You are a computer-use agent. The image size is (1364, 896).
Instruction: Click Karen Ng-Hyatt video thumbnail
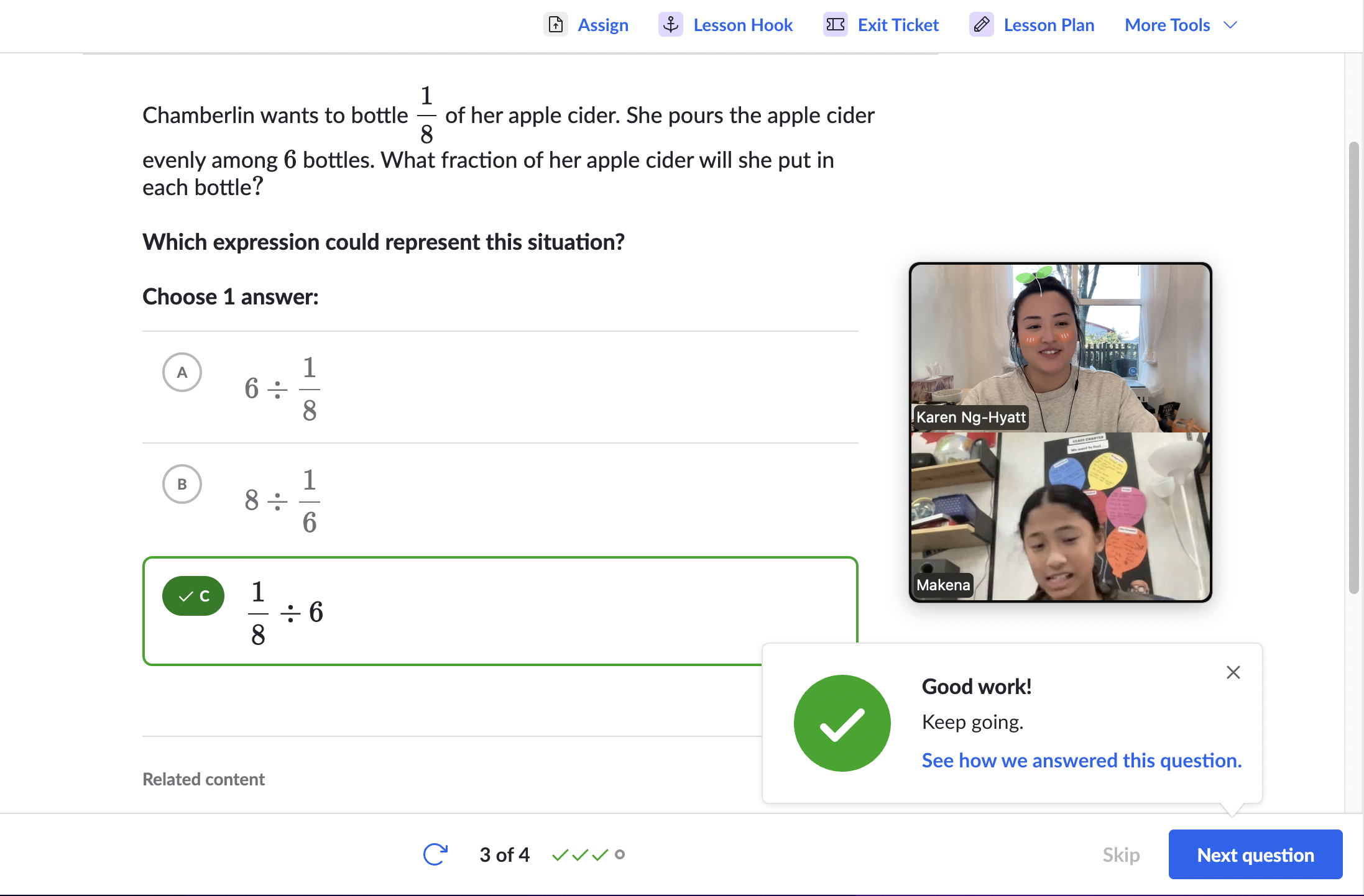(1060, 348)
